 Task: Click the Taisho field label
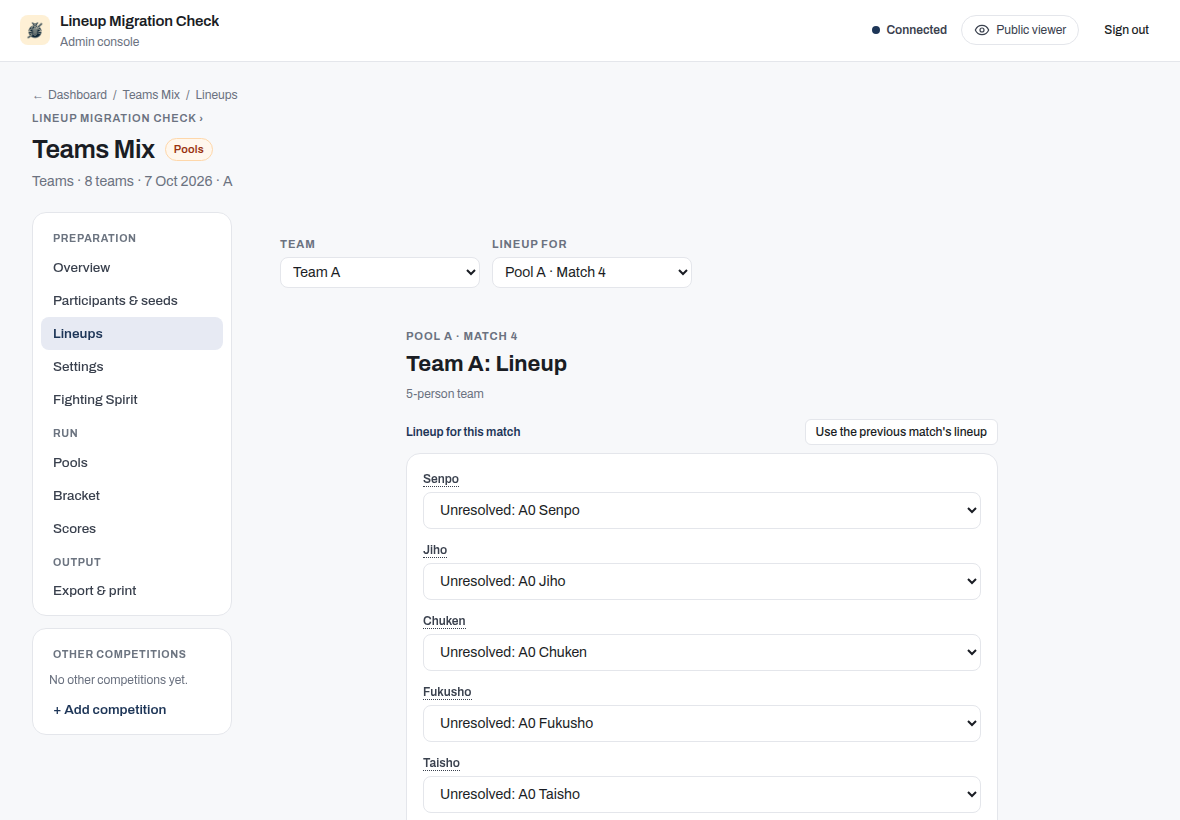[441, 763]
